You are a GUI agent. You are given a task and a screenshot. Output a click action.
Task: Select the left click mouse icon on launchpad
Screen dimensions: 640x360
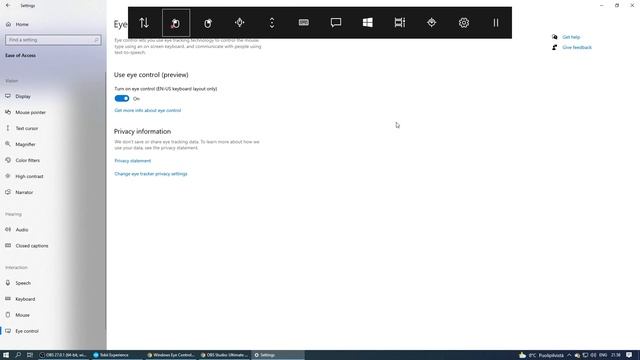[x=176, y=23]
